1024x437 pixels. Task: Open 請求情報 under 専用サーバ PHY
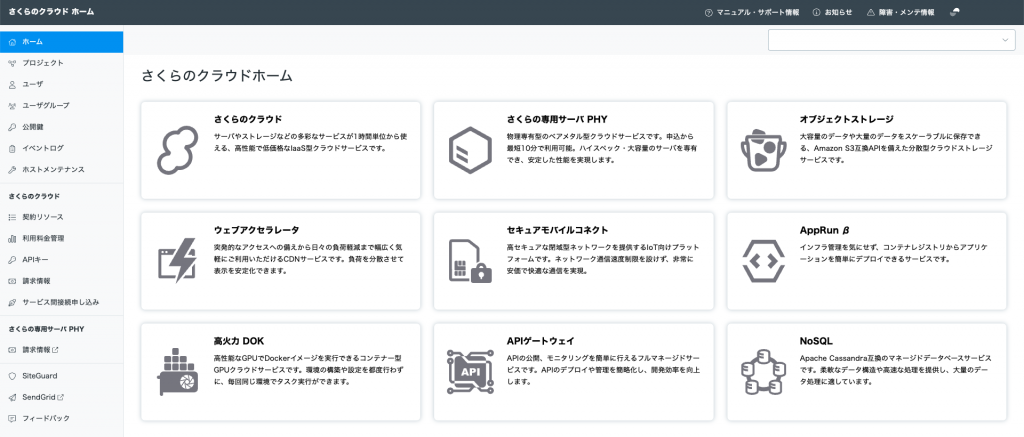61,350
